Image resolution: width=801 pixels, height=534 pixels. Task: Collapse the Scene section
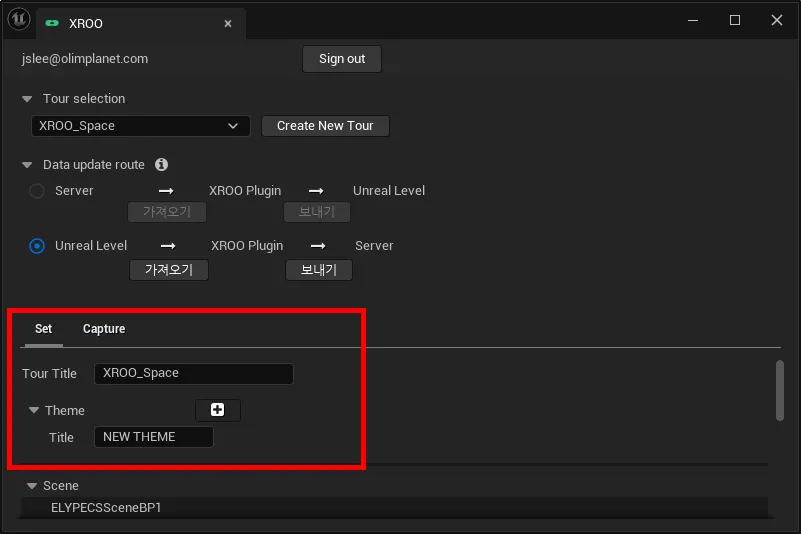(x=32, y=486)
